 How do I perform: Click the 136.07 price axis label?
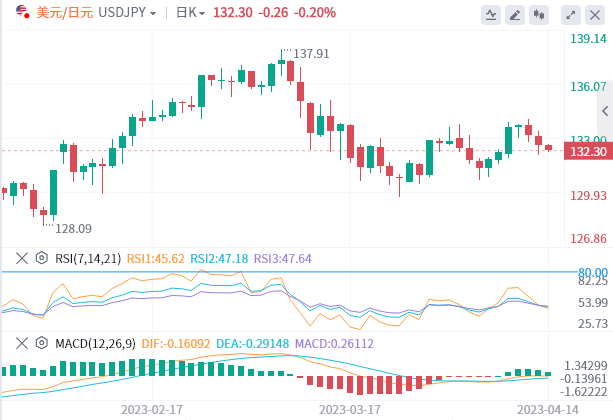tap(588, 86)
